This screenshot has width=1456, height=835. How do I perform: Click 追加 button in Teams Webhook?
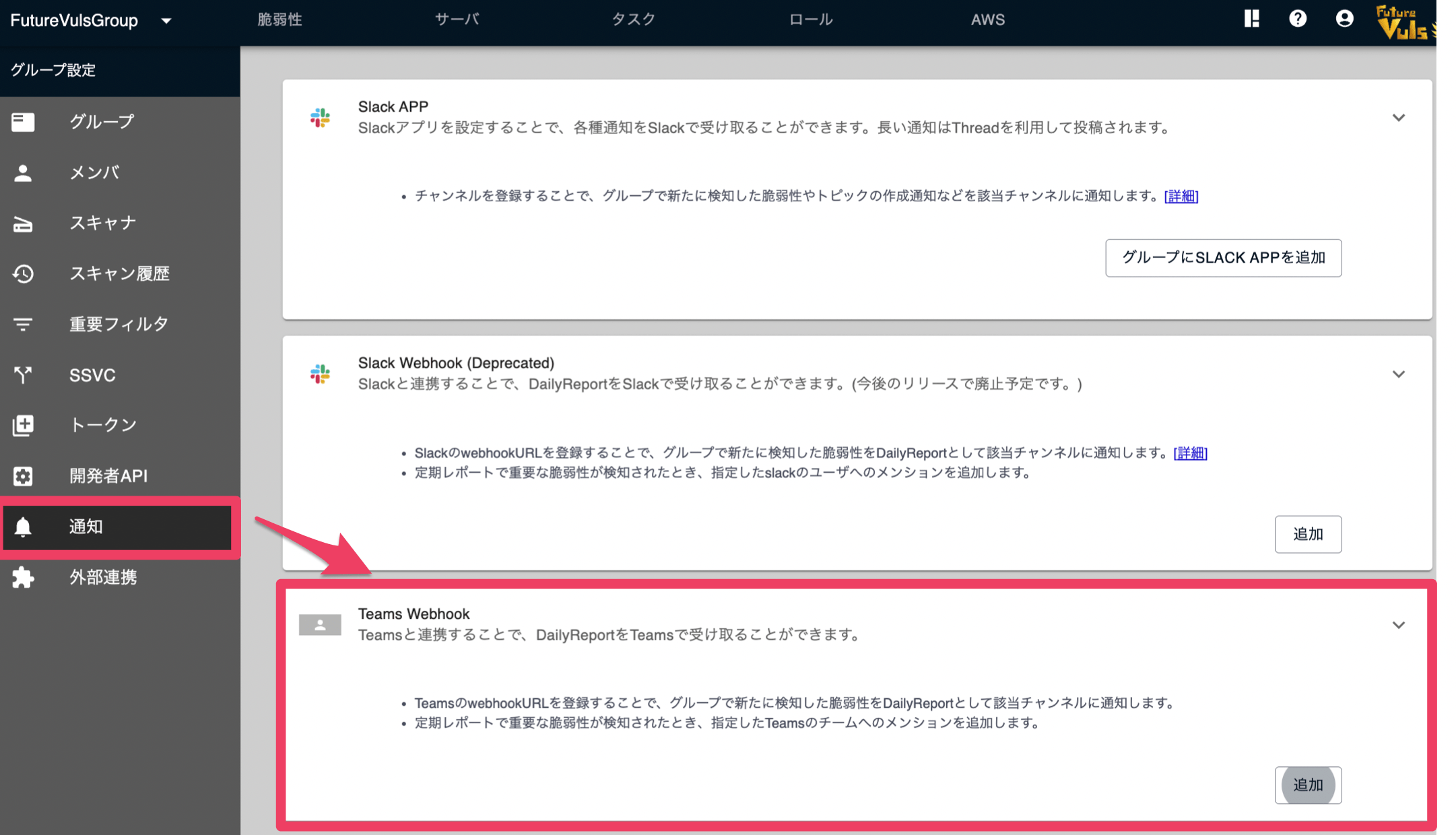tap(1308, 785)
